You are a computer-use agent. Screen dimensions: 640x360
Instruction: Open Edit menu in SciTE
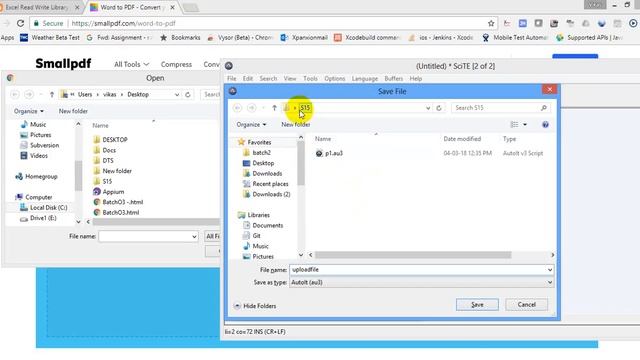pos(248,78)
